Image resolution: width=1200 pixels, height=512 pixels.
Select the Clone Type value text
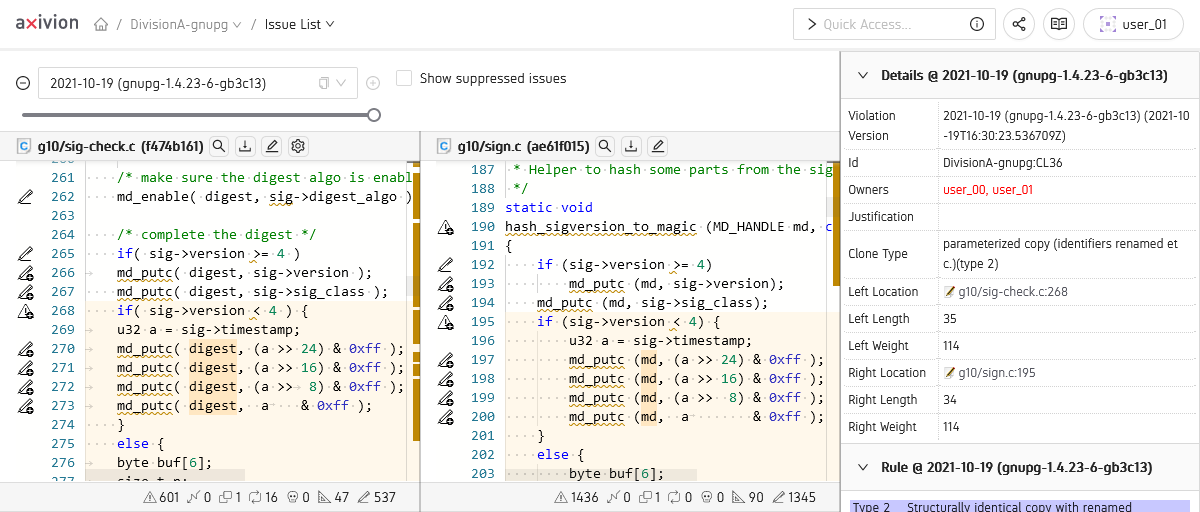[1060, 254]
